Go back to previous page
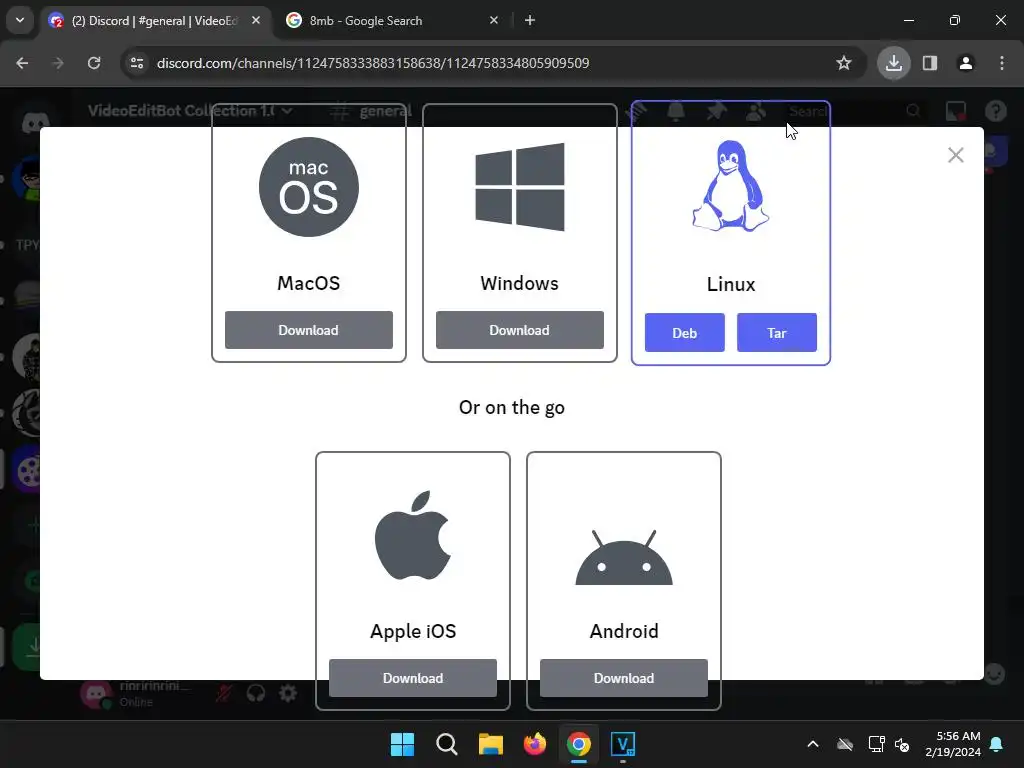The image size is (1024, 768). point(22,63)
